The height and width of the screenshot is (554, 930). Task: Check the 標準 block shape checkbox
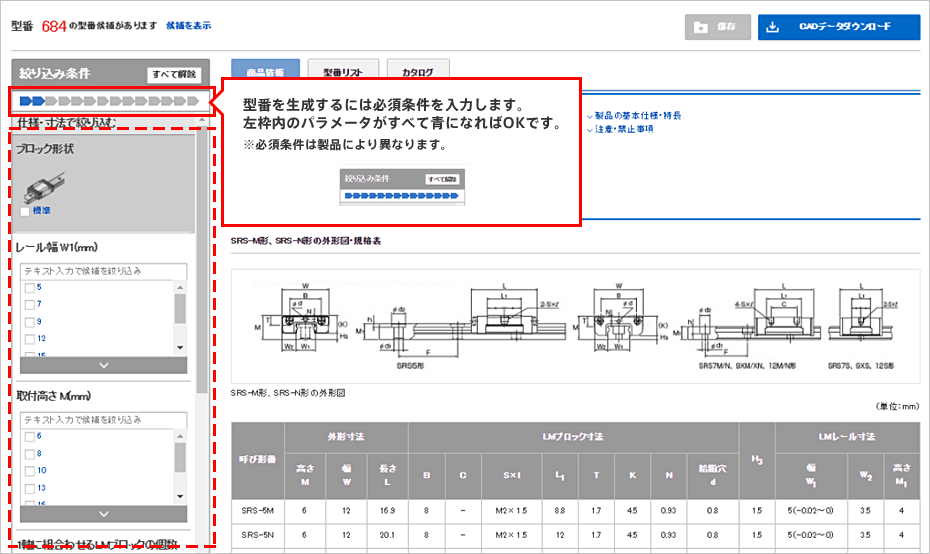point(25,211)
